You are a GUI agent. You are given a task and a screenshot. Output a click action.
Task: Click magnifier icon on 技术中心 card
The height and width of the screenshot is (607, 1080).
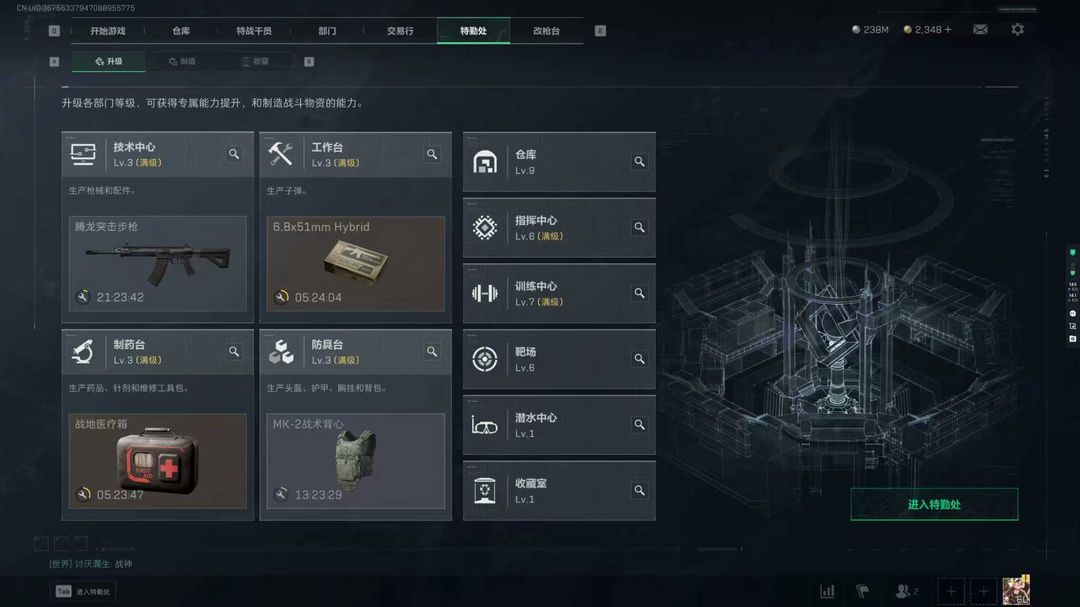click(234, 154)
